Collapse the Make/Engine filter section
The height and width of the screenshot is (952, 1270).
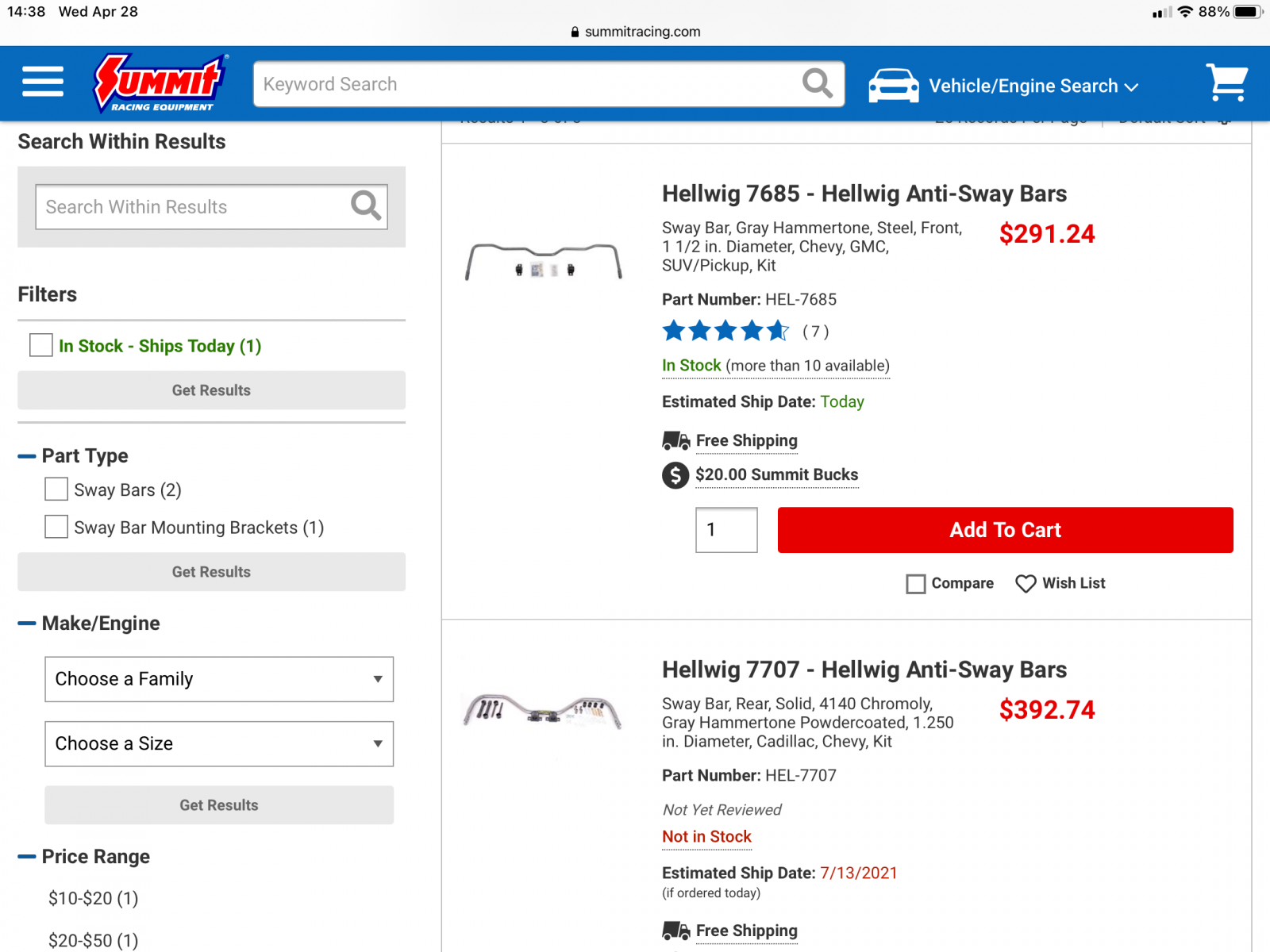pos(27,624)
